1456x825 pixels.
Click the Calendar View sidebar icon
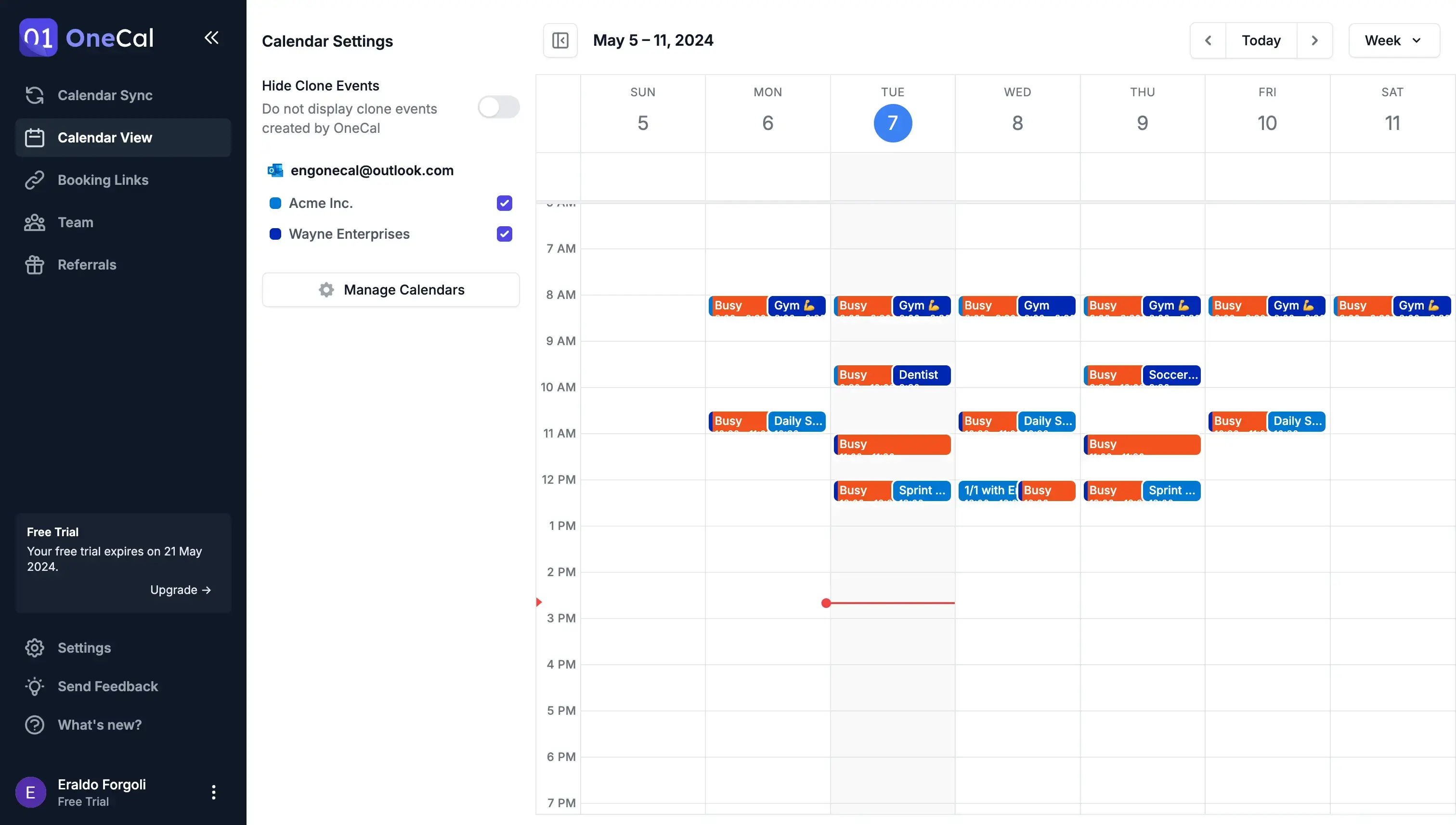pyautogui.click(x=35, y=137)
